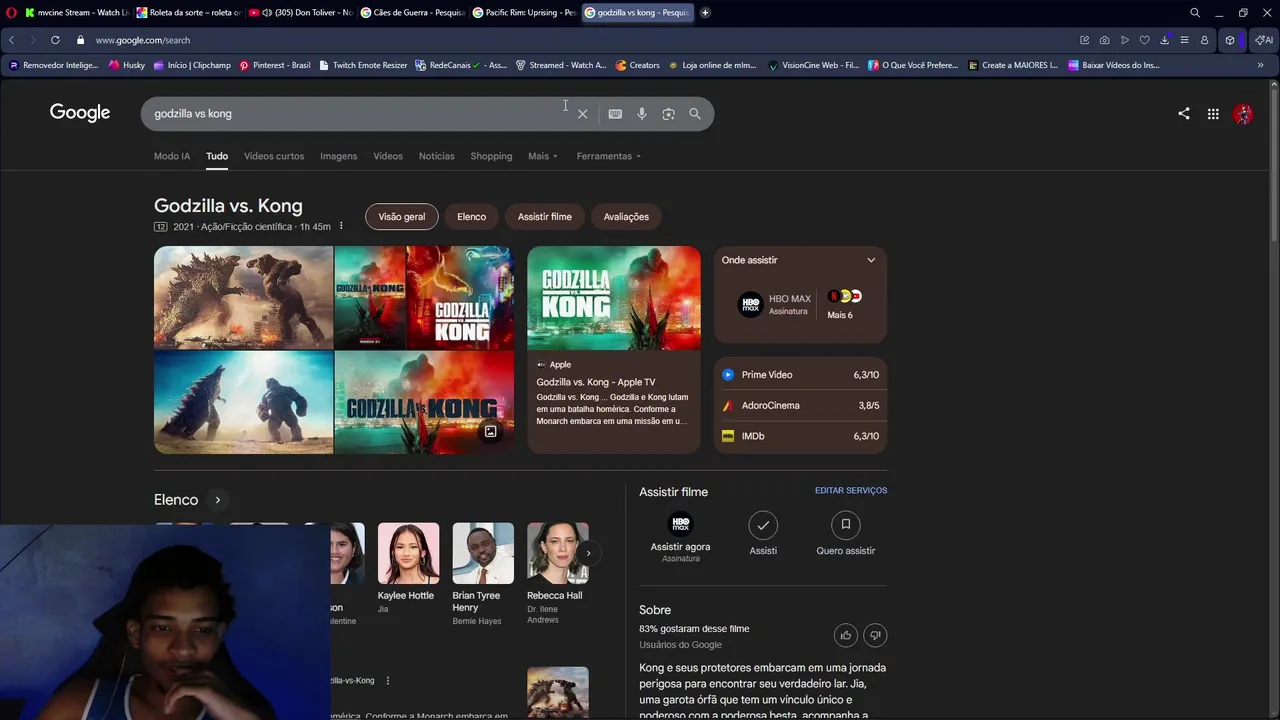Open the Ferramentas dropdown
This screenshot has width=1280, height=720.
click(x=609, y=156)
